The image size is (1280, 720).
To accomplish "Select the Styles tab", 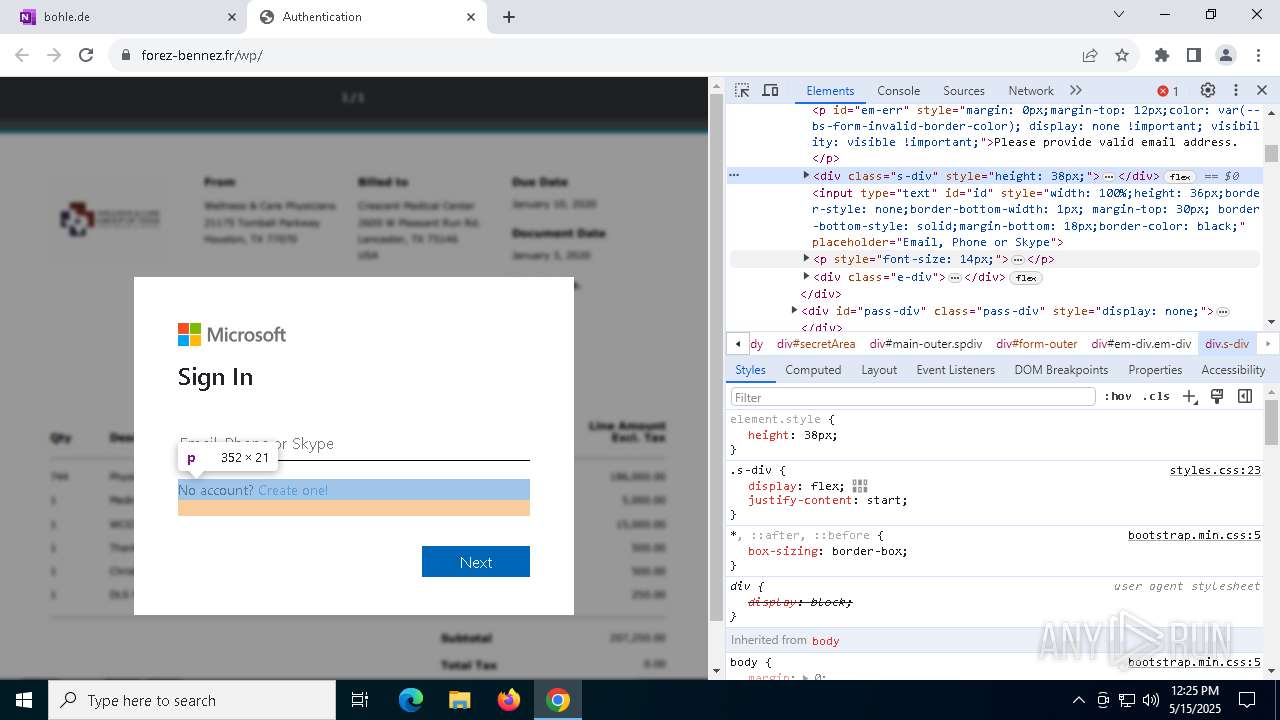I will [750, 370].
